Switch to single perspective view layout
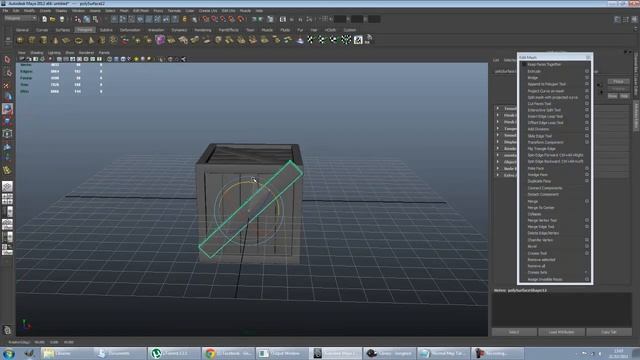The image size is (640, 360). 7,187
